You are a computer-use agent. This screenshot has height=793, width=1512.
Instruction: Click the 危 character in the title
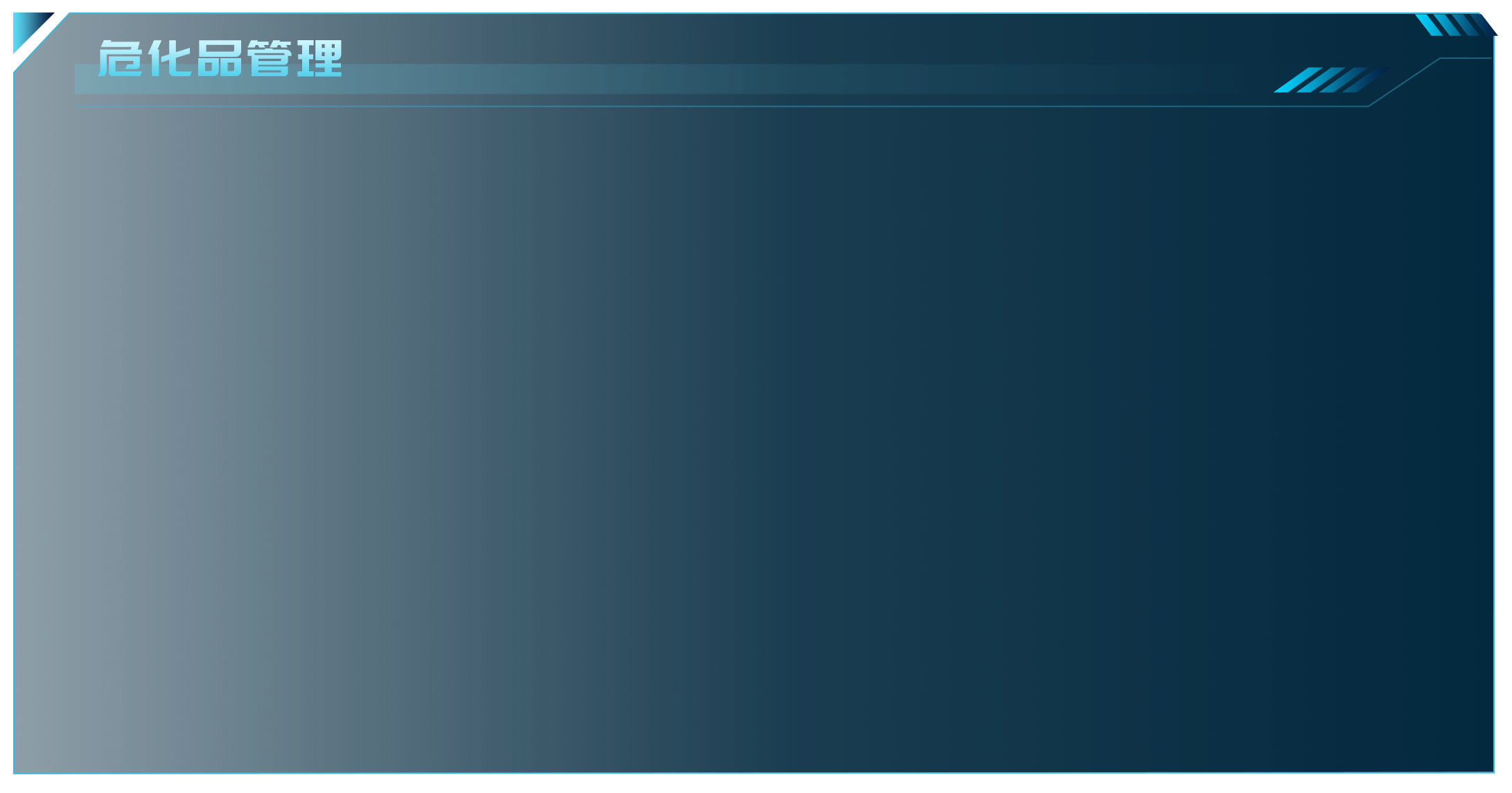coord(120,57)
